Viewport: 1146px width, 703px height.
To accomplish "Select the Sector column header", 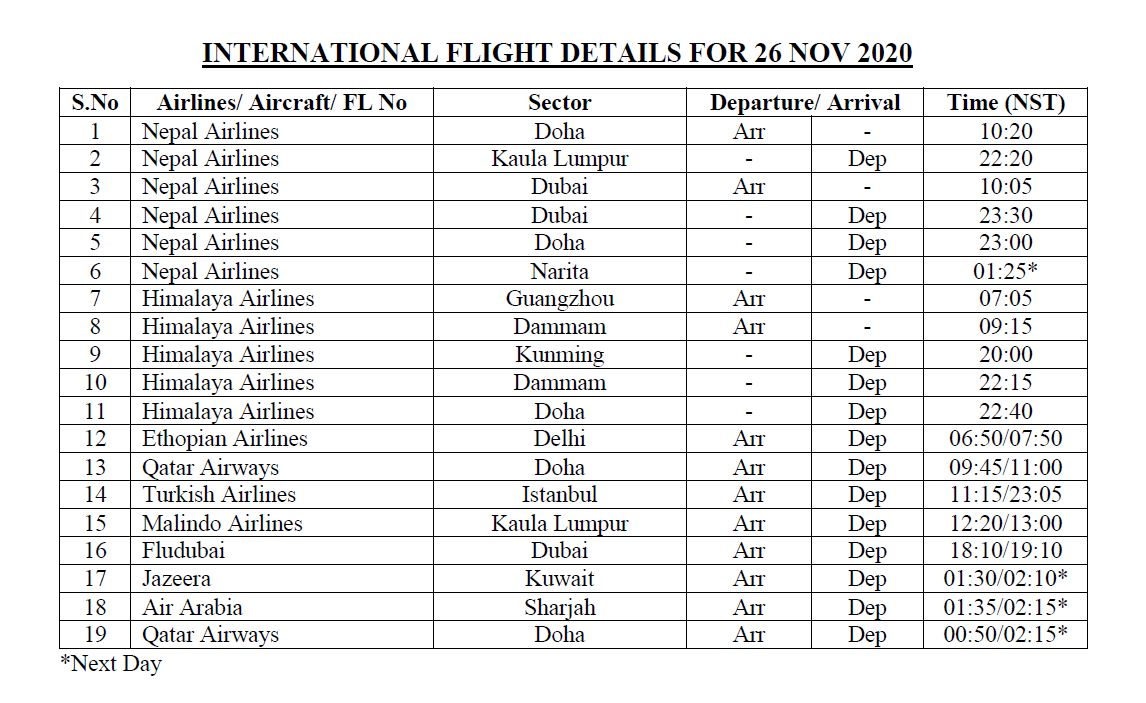I will (559, 102).
